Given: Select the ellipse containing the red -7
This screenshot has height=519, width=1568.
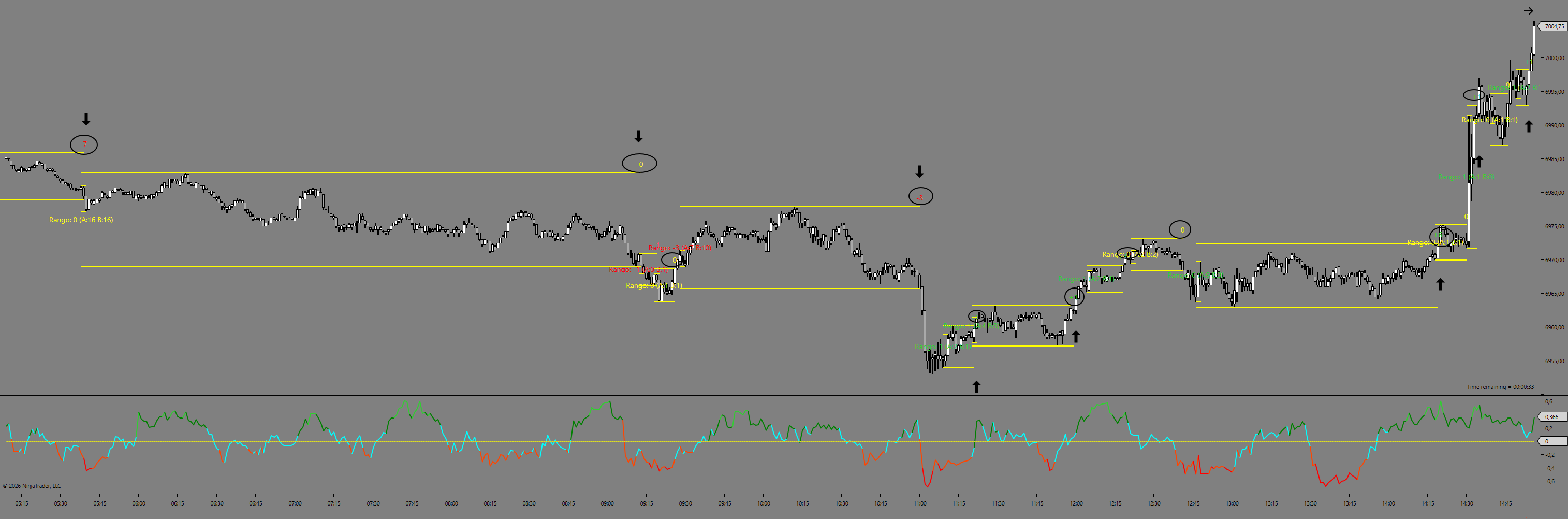Looking at the screenshot, I should tap(84, 145).
